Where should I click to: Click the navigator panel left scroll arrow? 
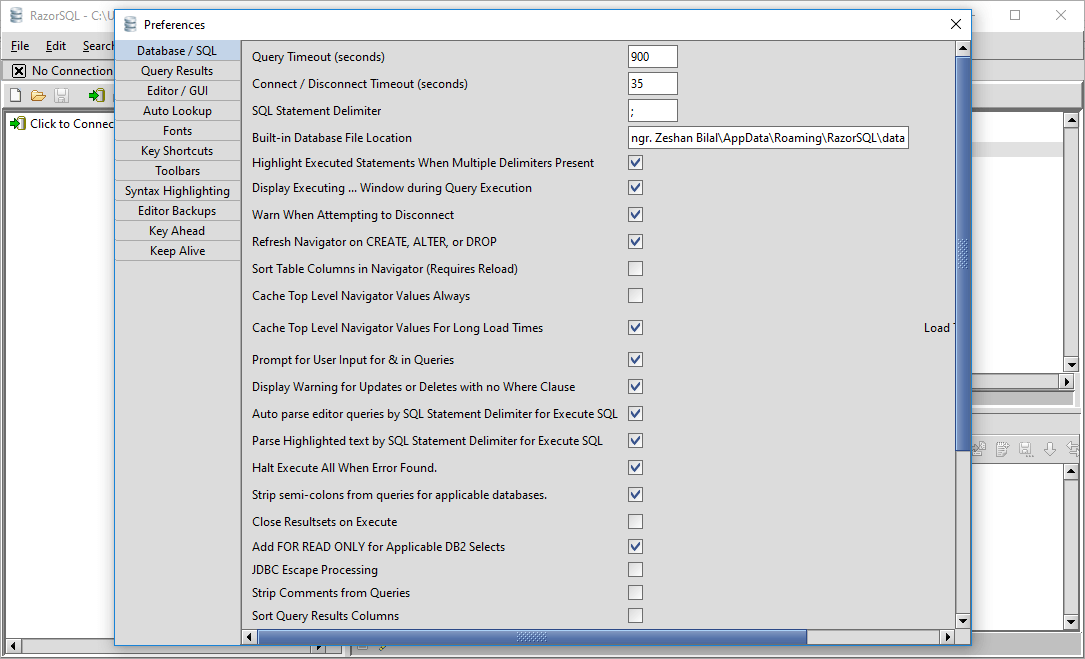coord(12,646)
